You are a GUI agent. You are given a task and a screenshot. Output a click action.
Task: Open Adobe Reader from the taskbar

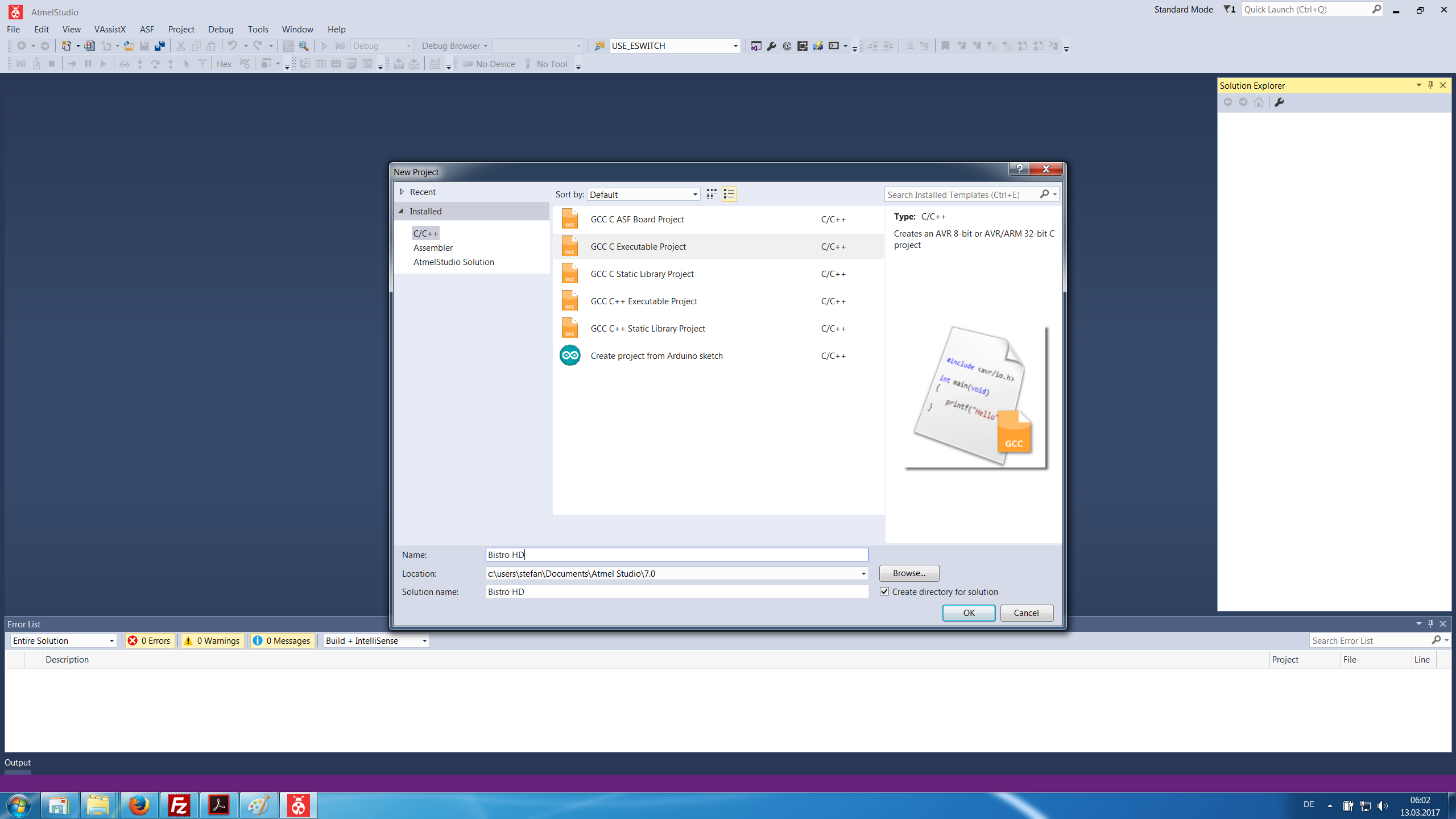coord(218,805)
